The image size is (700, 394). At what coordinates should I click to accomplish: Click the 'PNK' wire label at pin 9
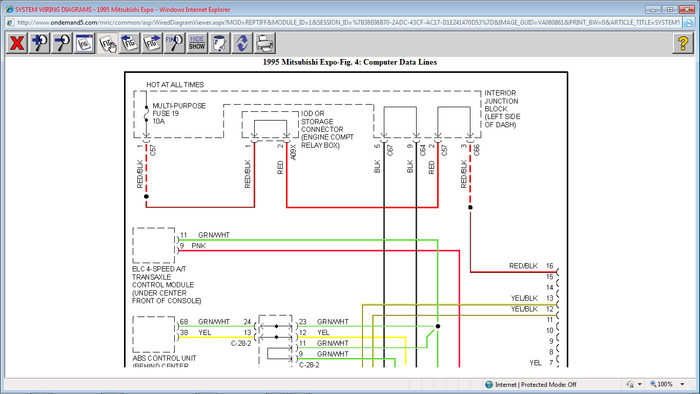pos(199,246)
